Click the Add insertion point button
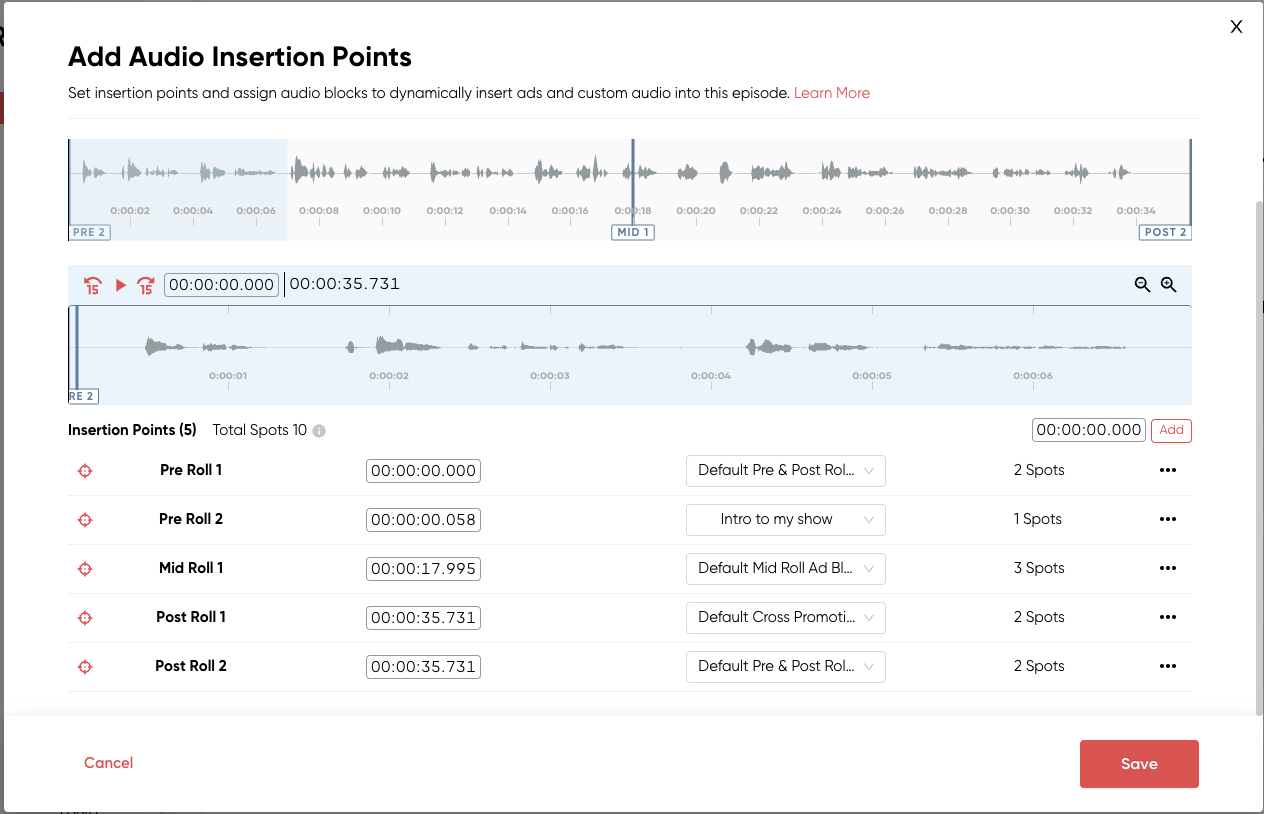 coord(1171,430)
